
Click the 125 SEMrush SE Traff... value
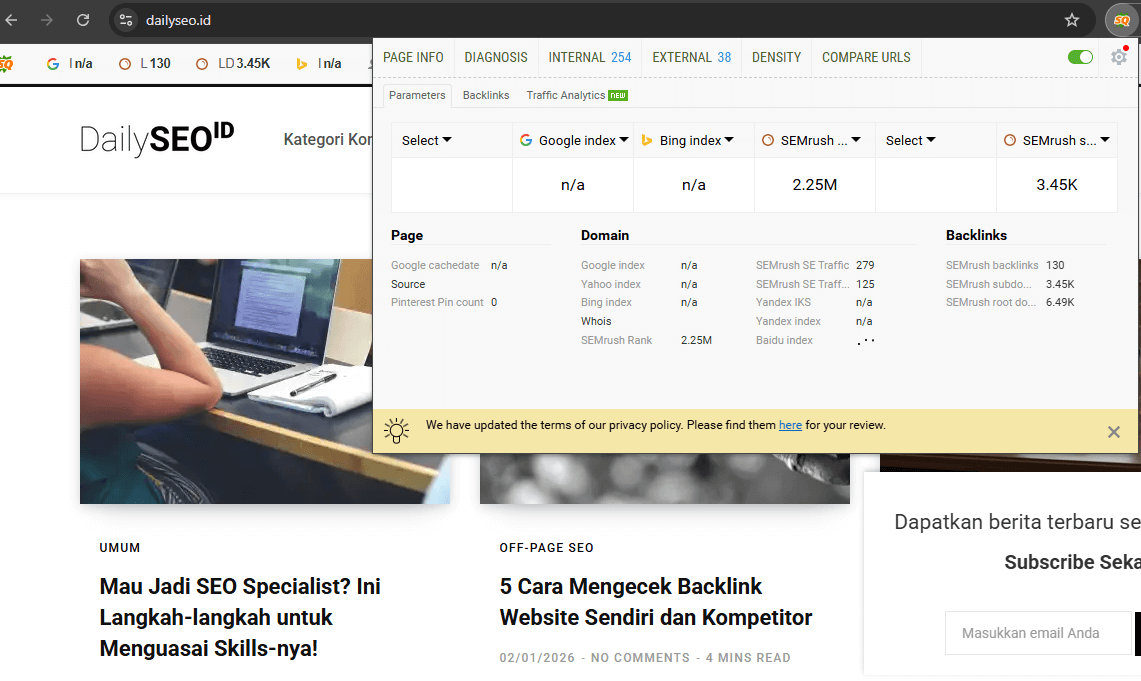point(865,284)
